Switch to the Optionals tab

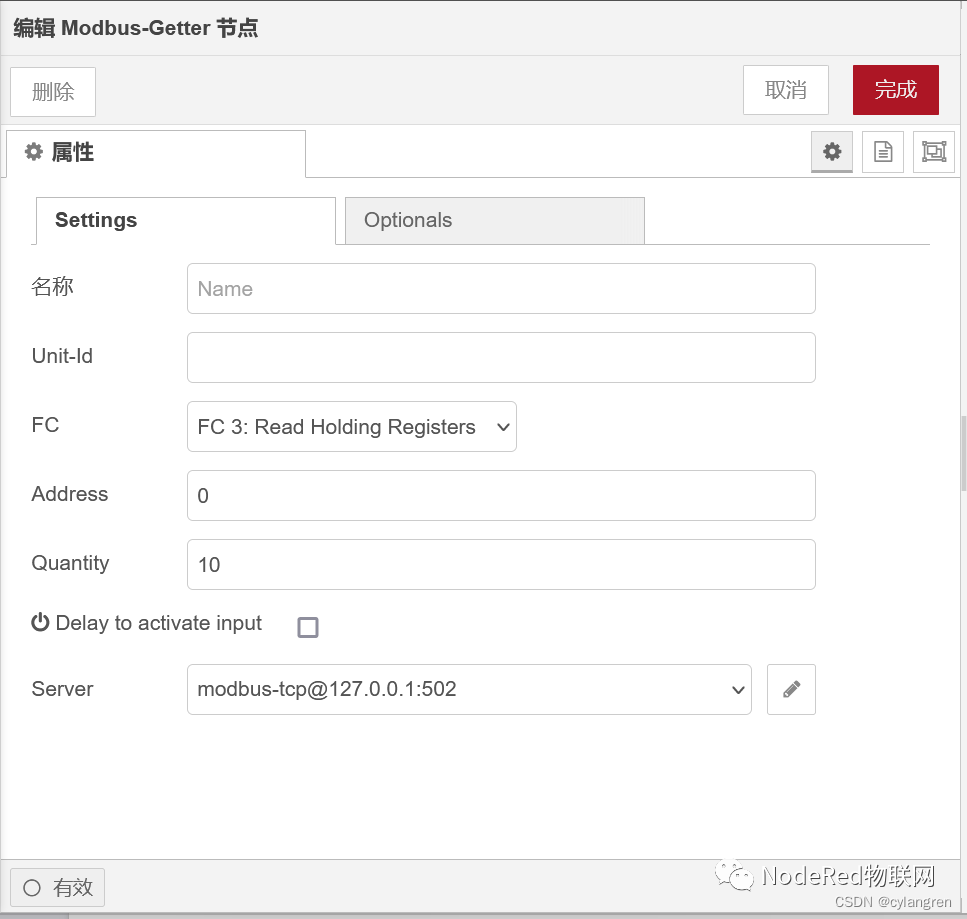point(494,220)
